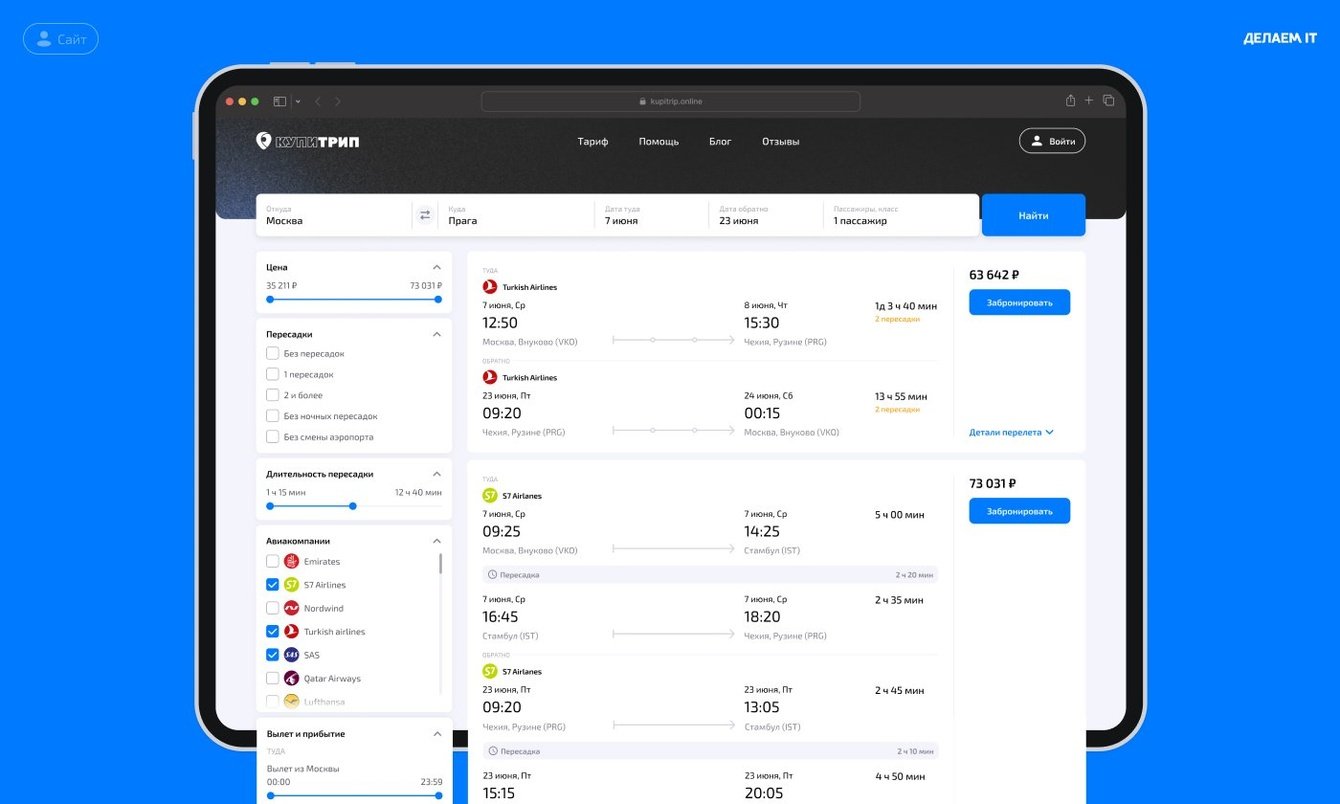Collapse the 'Авиакомпании' filter section
Viewport: 1340px width, 804px height.
tap(437, 541)
